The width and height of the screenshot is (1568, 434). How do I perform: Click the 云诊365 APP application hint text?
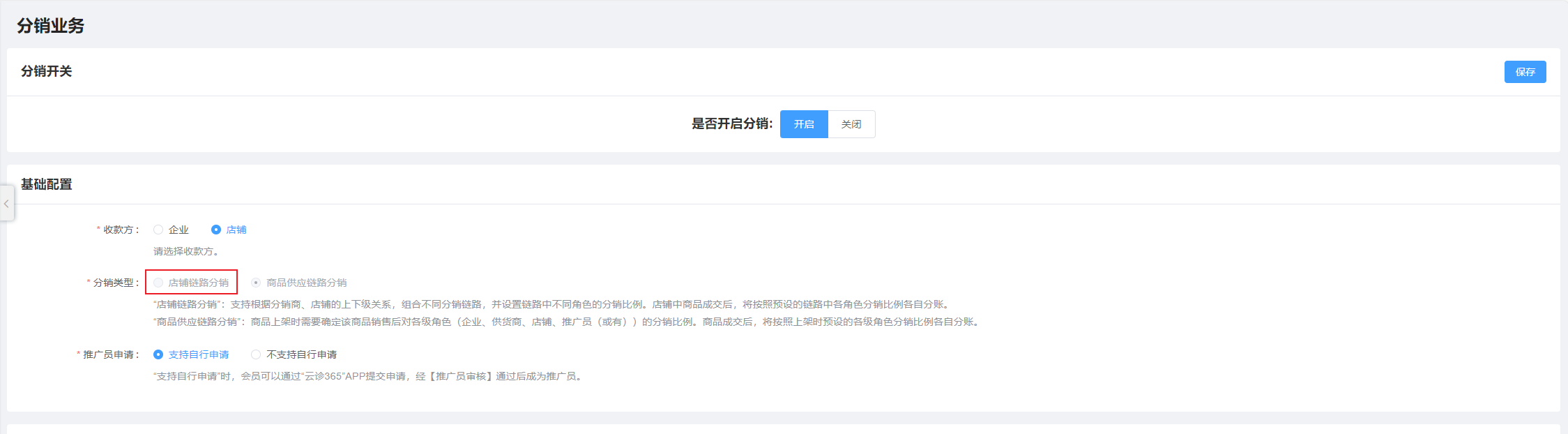[x=368, y=376]
